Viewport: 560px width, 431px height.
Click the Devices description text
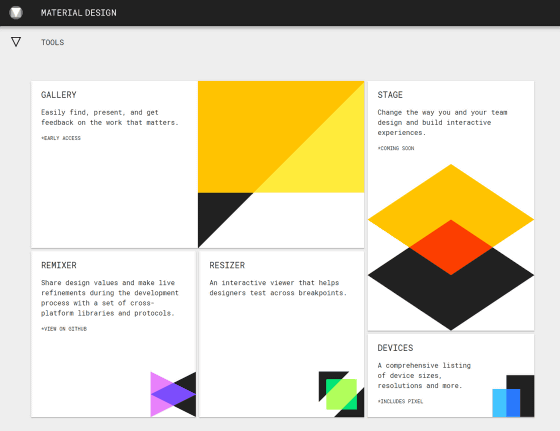(x=424, y=376)
